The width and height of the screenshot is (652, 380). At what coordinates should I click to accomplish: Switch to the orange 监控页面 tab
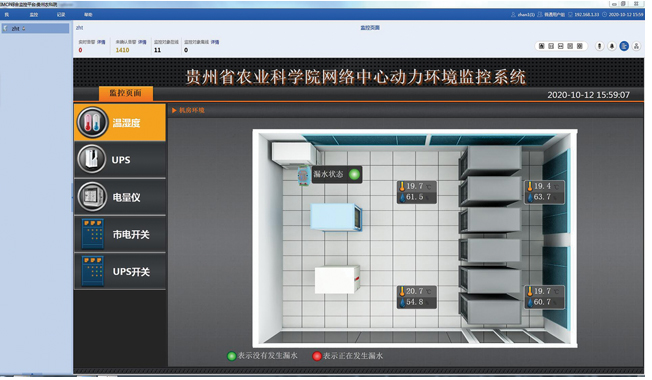(126, 93)
